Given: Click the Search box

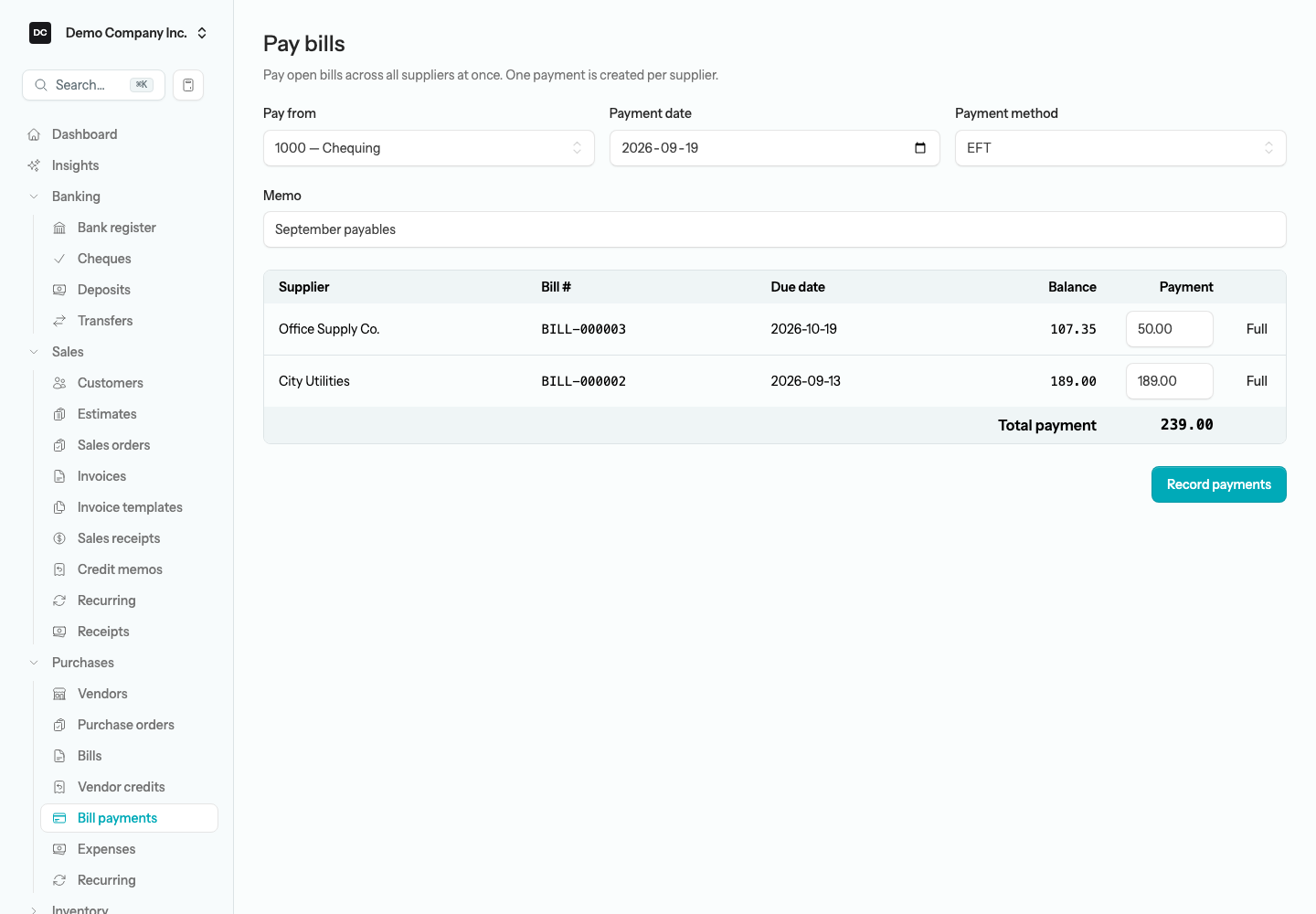Looking at the screenshot, I should [93, 85].
